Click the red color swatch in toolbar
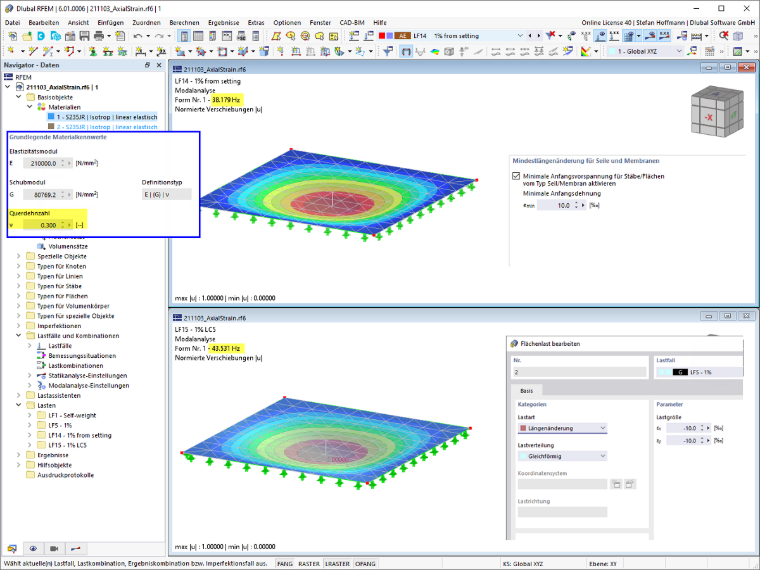This screenshot has height=570, width=760. (382, 36)
